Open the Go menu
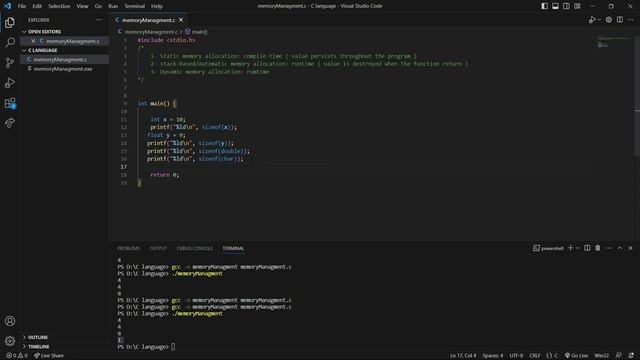 [98, 6]
